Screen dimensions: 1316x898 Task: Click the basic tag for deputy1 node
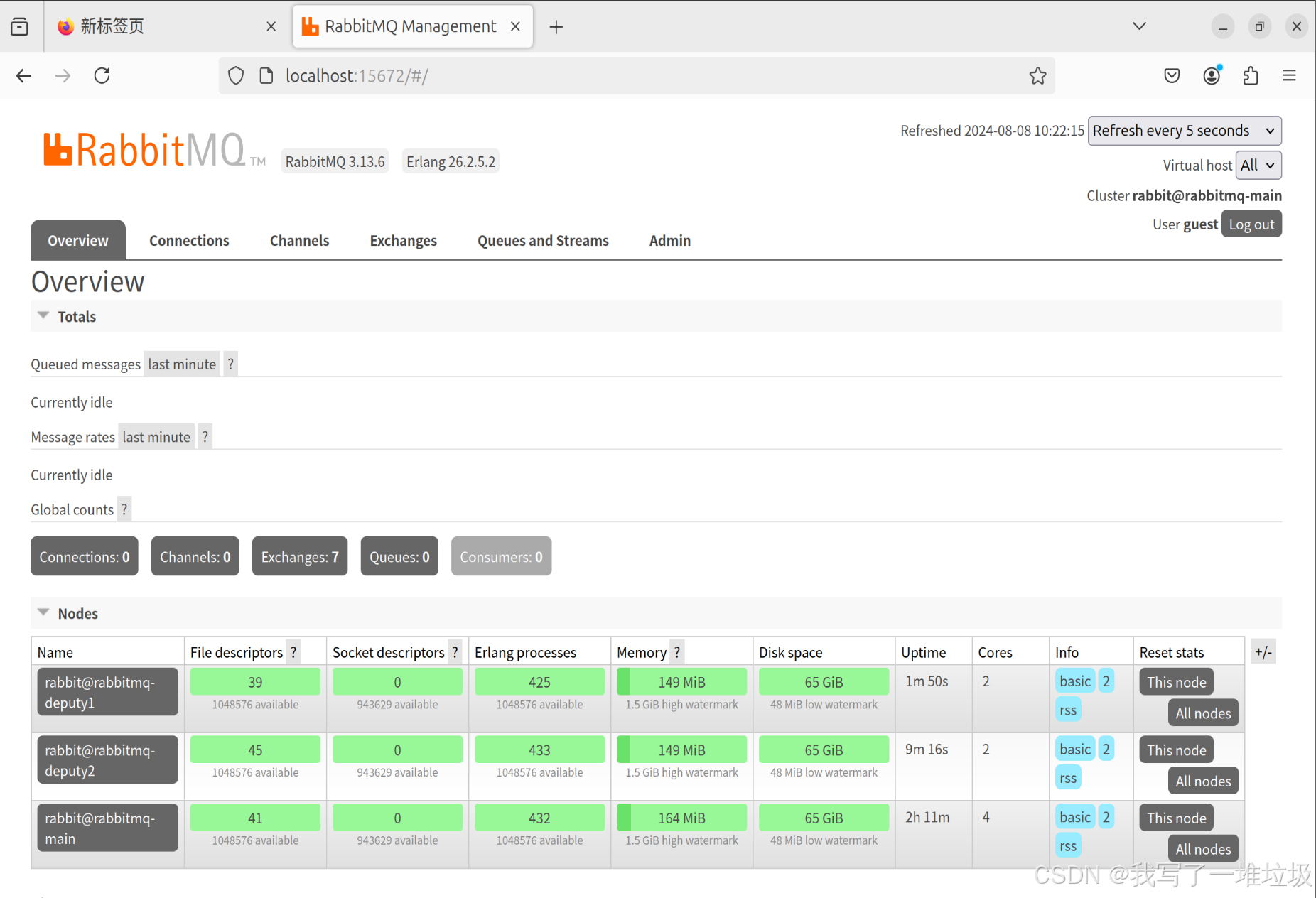(1074, 681)
